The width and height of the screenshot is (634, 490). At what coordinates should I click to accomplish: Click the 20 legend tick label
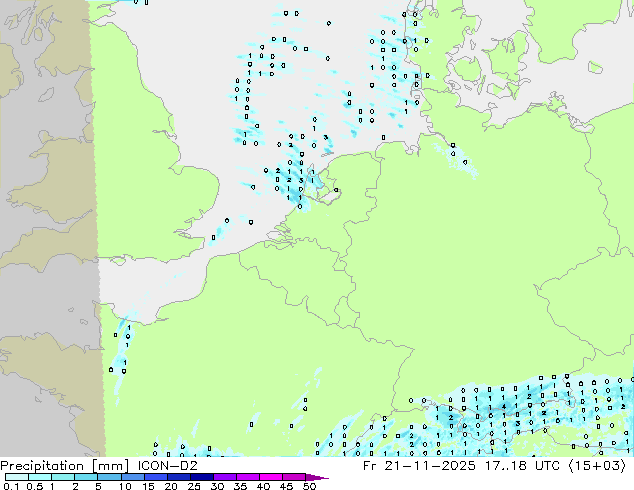tap(171, 486)
